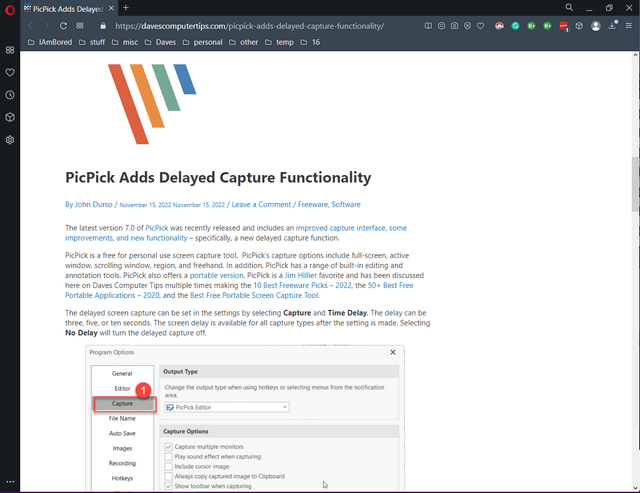Screen dimensions: 640x493
Task: Expand the 16 bookmarks folder
Action: click(310, 42)
